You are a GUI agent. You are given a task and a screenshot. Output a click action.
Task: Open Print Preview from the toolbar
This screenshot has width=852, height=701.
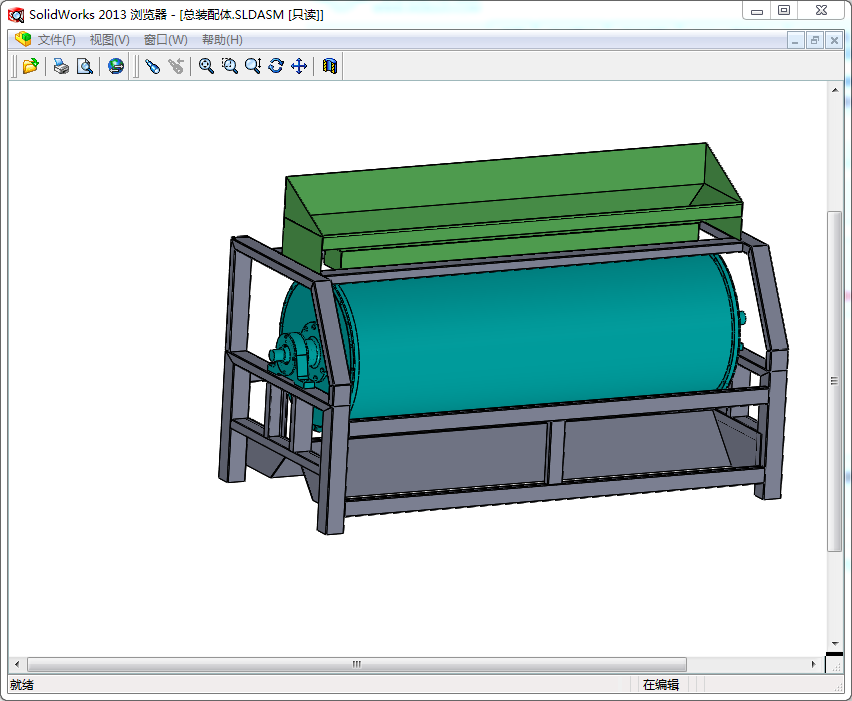pyautogui.click(x=85, y=65)
